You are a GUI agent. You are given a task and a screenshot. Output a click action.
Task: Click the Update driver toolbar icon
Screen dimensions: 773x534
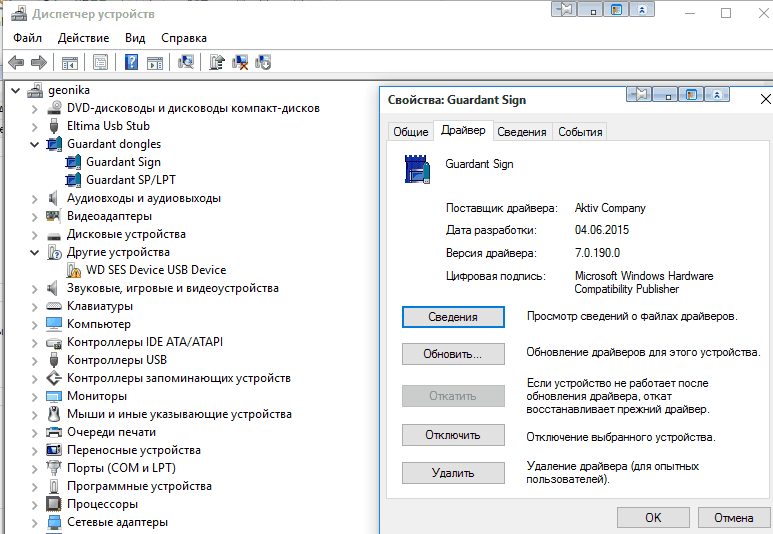[216, 62]
